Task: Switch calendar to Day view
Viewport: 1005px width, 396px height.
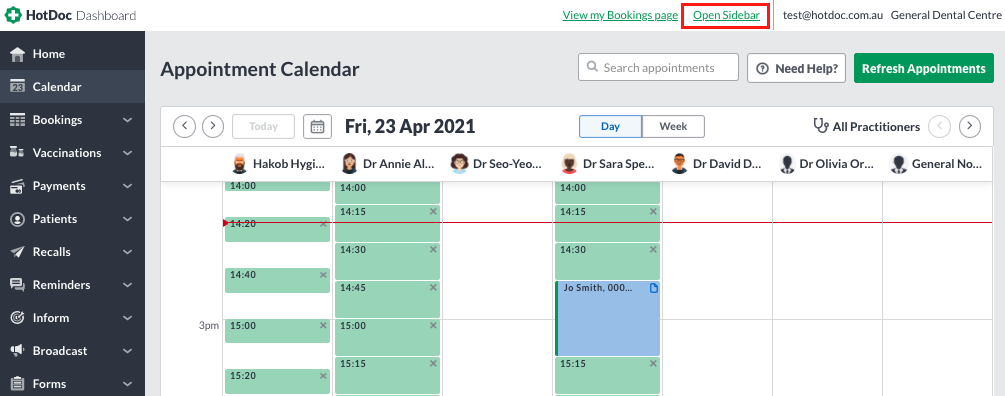Action: (610, 126)
